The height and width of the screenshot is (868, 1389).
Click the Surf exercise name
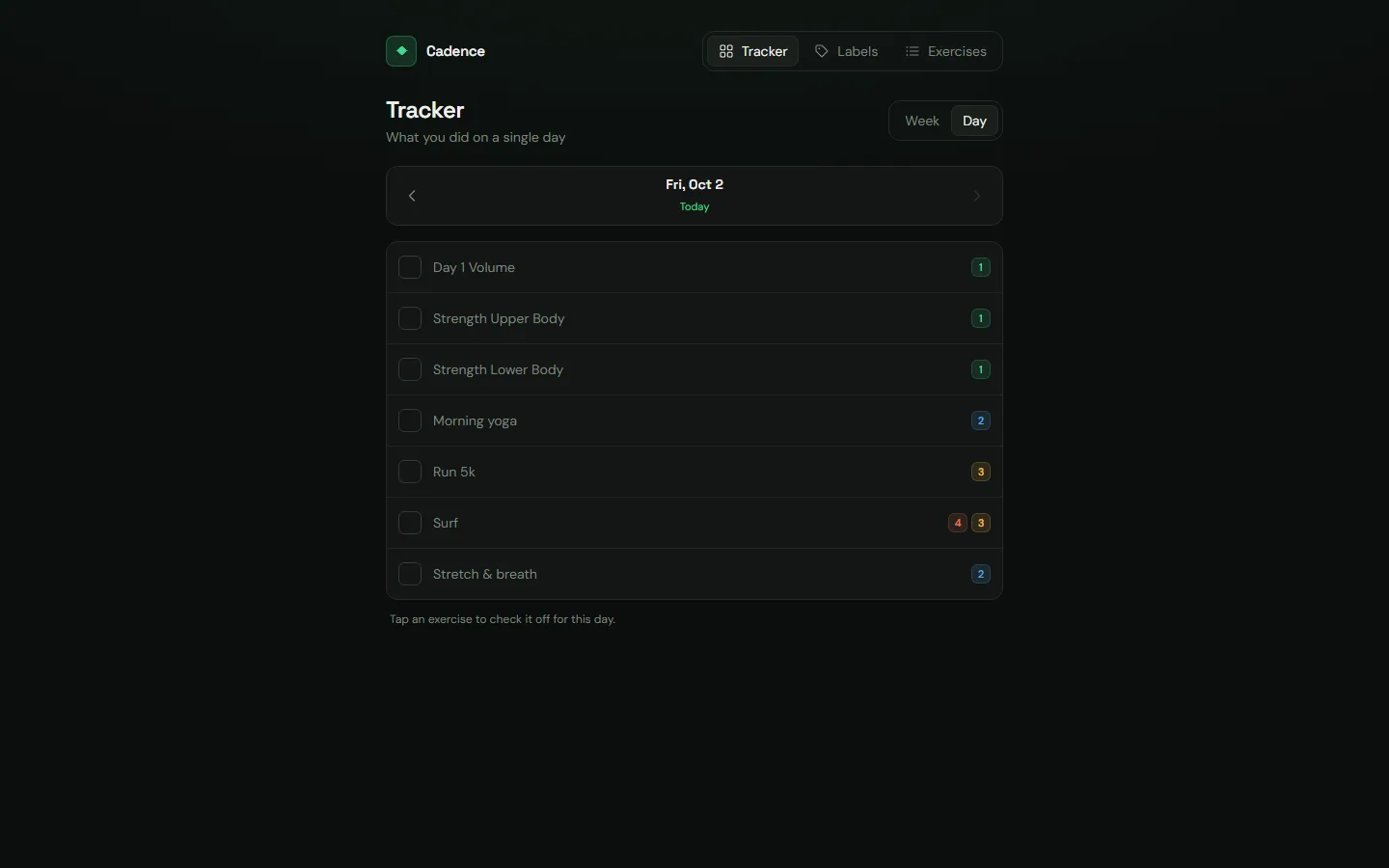pos(446,523)
